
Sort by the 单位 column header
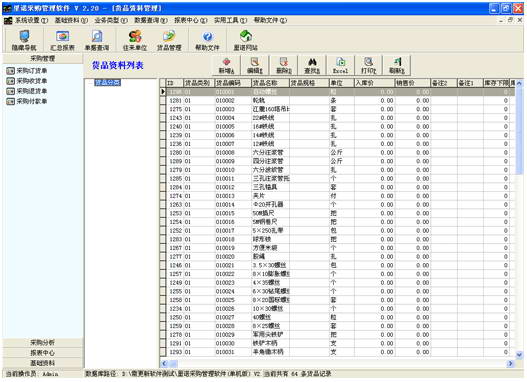pos(341,83)
